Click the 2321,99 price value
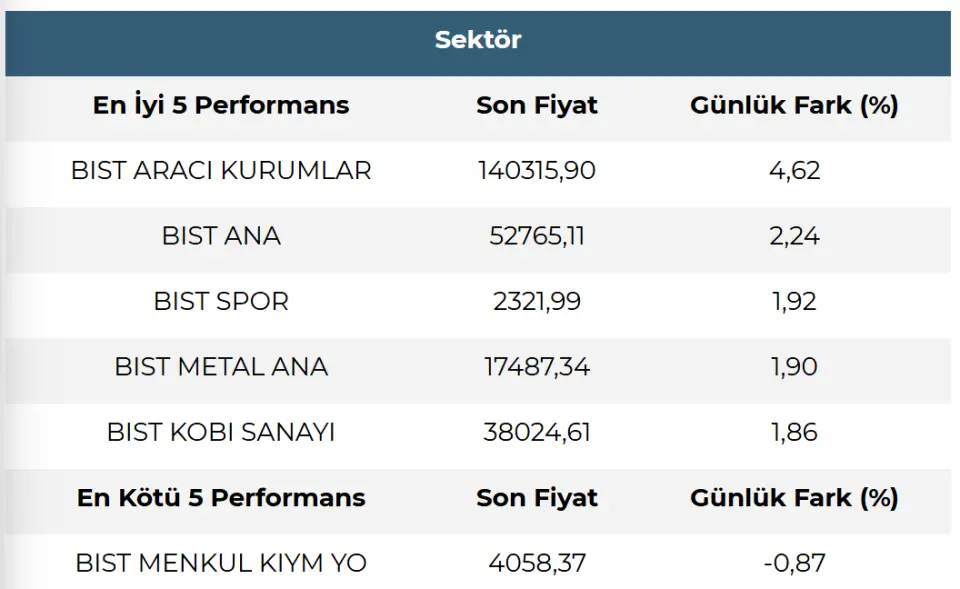The image size is (960, 589). point(537,301)
